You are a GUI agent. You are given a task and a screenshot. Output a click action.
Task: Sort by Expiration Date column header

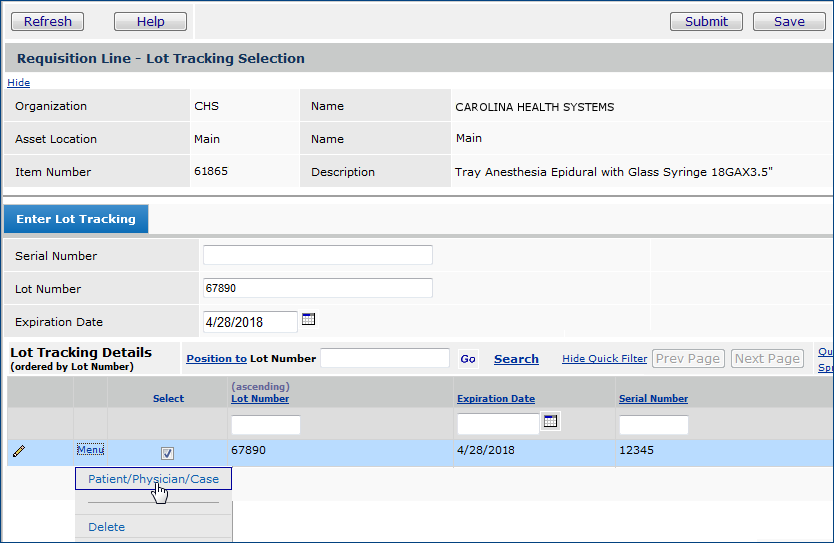tap(496, 398)
